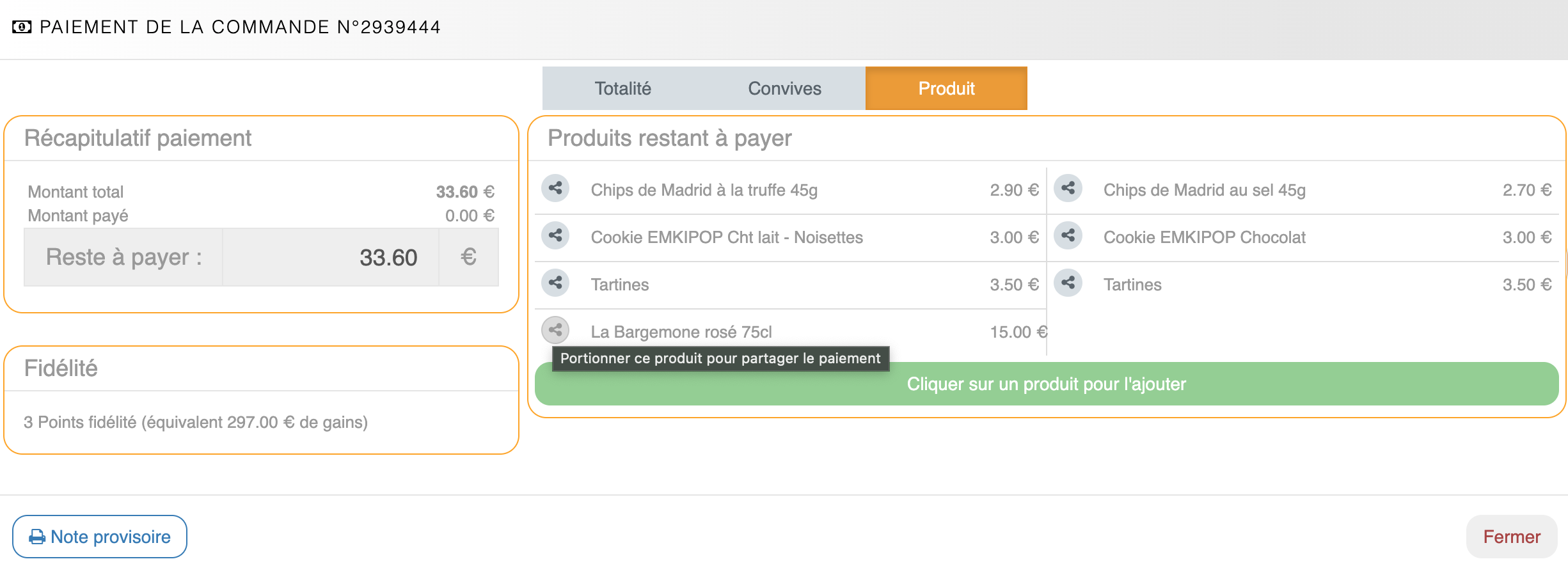Select Cookie EMKIPOP Cht lait Noisettes row

tap(727, 237)
